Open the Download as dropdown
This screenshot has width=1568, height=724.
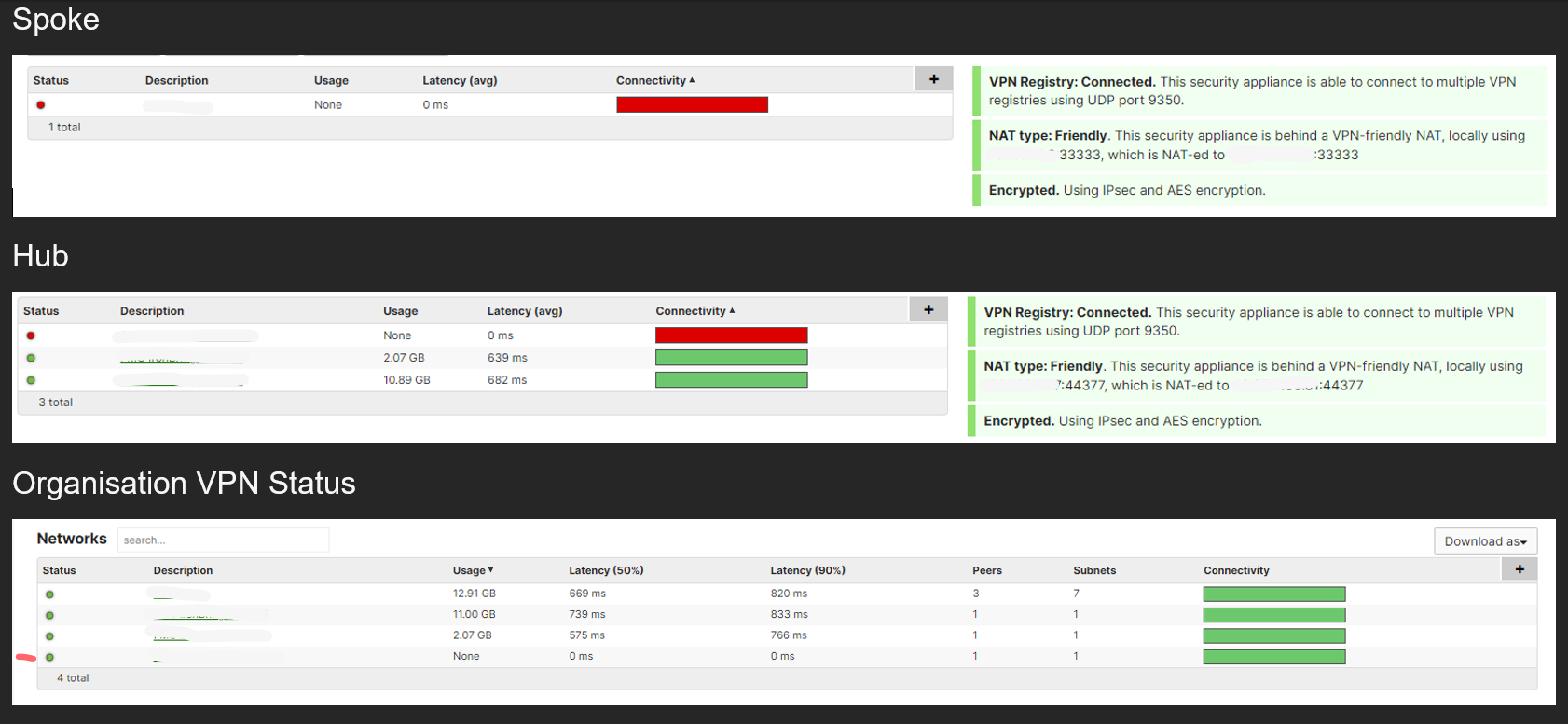click(x=1485, y=541)
